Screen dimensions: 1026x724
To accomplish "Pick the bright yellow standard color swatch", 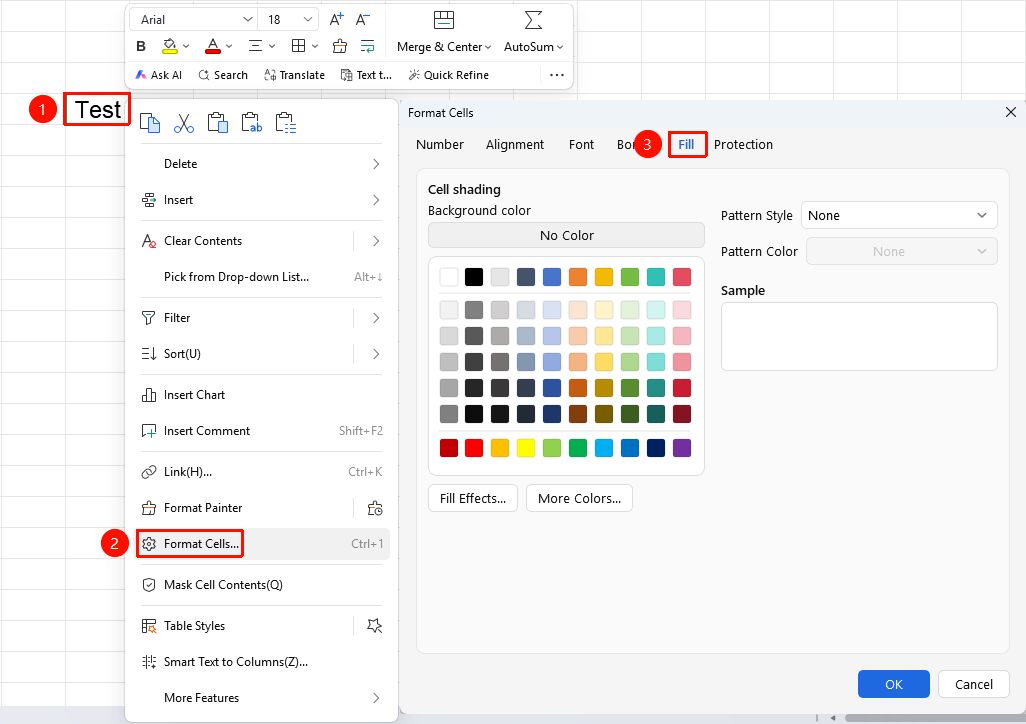I will 526,448.
